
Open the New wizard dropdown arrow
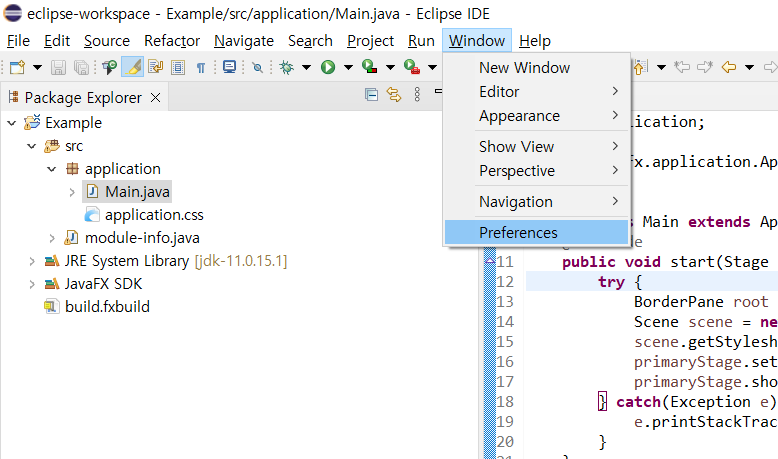(37, 67)
